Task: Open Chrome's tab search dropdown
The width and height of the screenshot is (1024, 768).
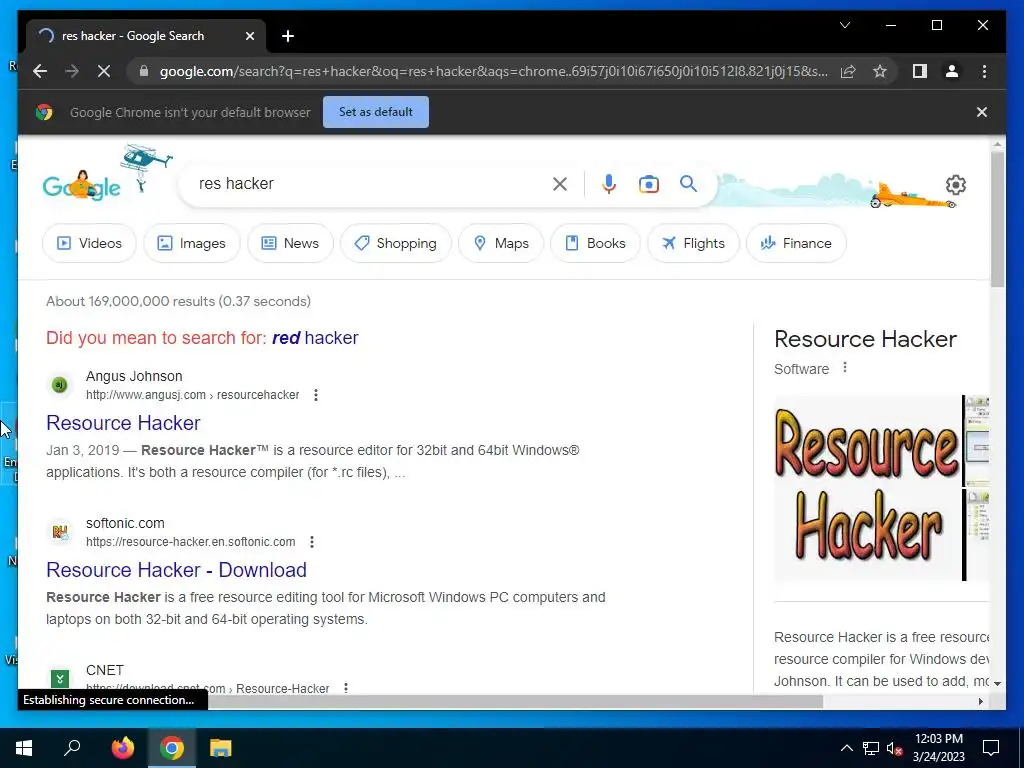Action: pyautogui.click(x=844, y=25)
